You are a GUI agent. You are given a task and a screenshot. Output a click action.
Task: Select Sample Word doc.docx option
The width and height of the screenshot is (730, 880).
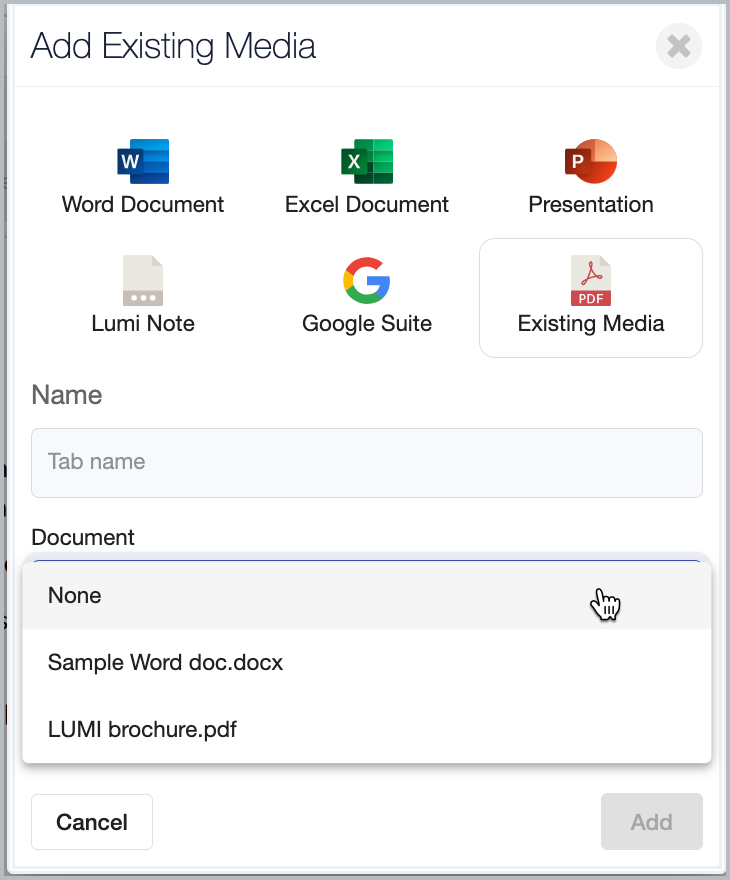(x=367, y=662)
